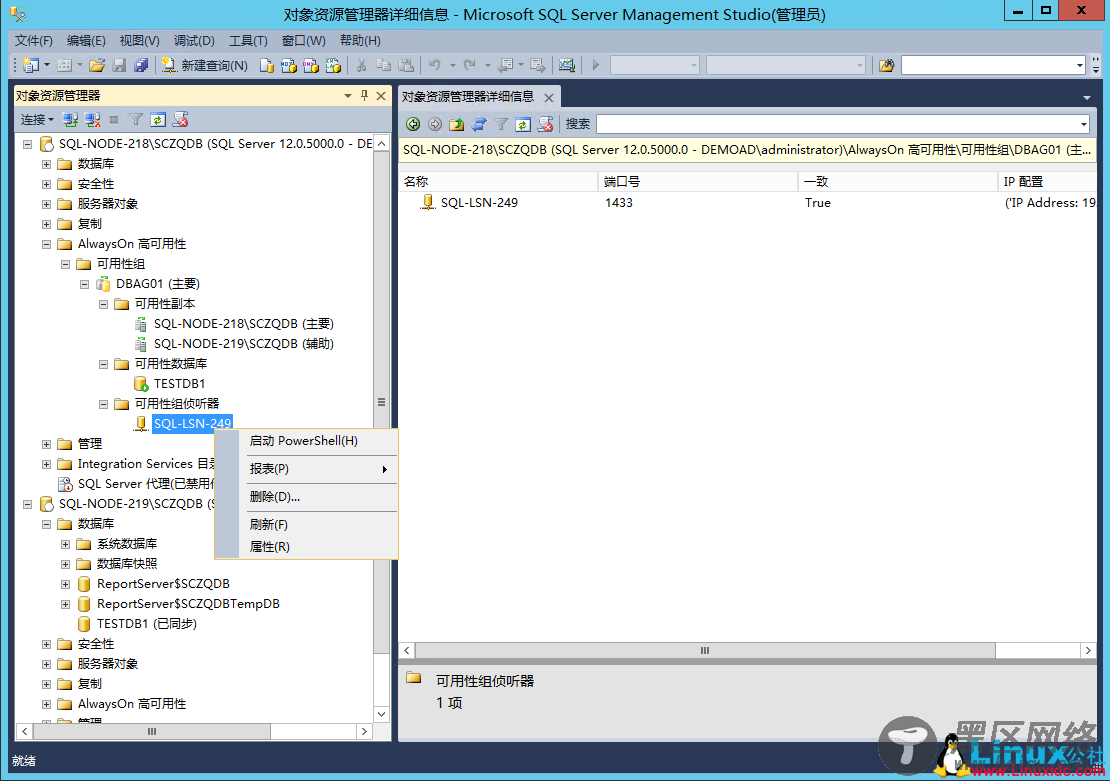Screen dimensions: 1110x781
Task: Collapse the DBAG01 (主要) availability group
Action: tap(84, 284)
